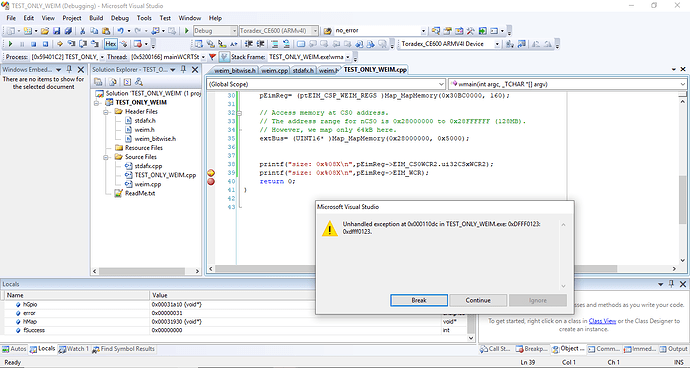The width and height of the screenshot is (690, 368).
Task: Click the Connect to Device icon
Action: pyautogui.click(x=510, y=44)
